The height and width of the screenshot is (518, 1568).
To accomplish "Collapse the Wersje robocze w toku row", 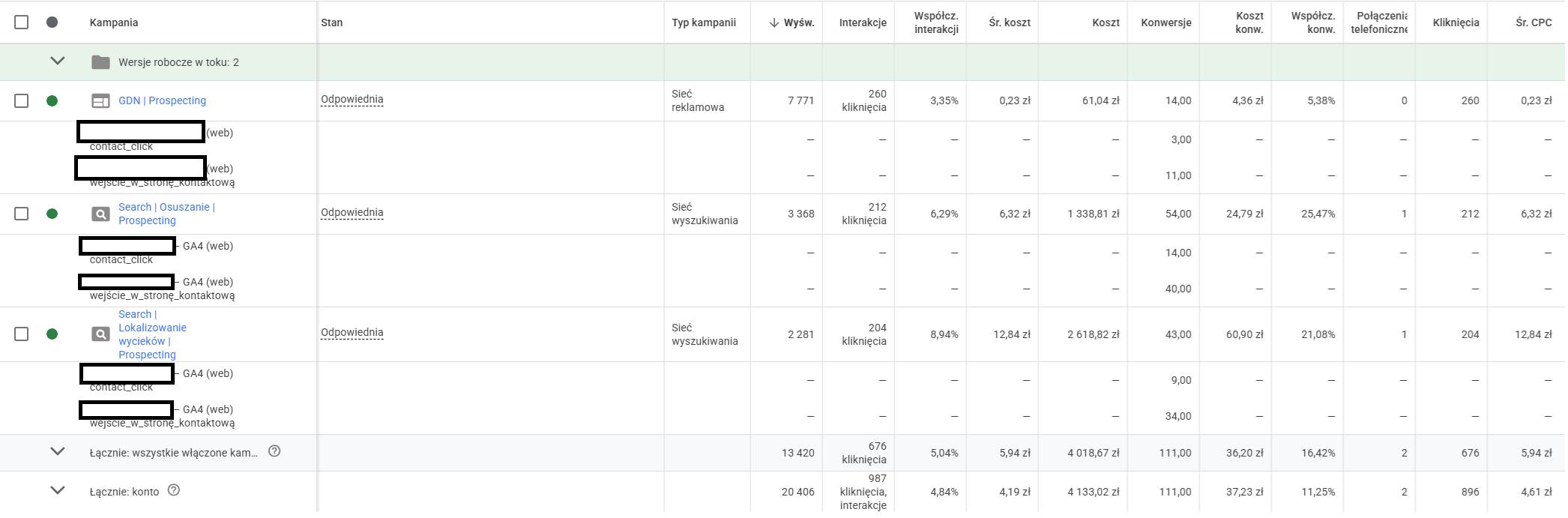I will [x=58, y=61].
